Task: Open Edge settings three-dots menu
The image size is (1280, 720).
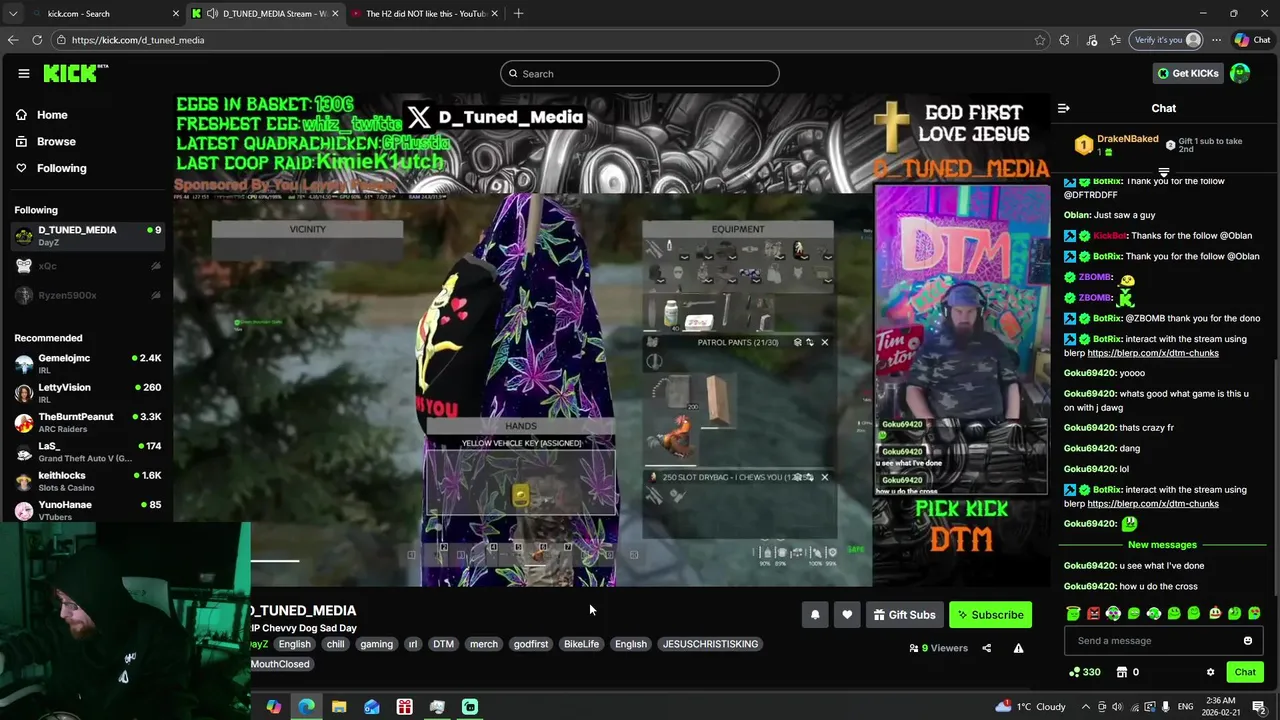Action: pos(1216,40)
